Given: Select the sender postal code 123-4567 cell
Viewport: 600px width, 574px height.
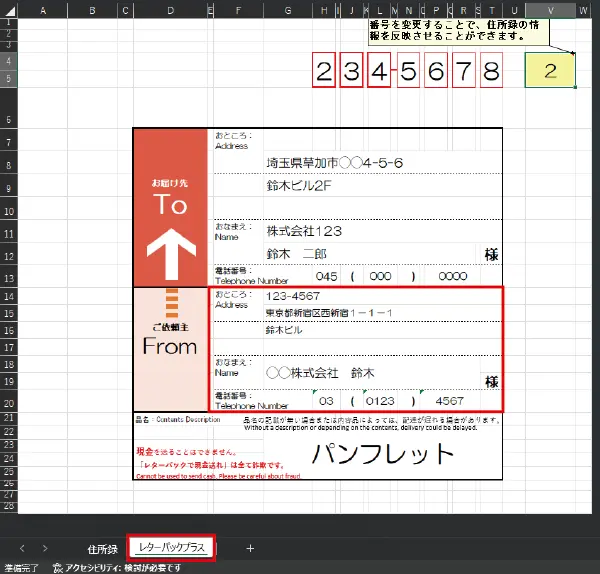Looking at the screenshot, I should 292,296.
